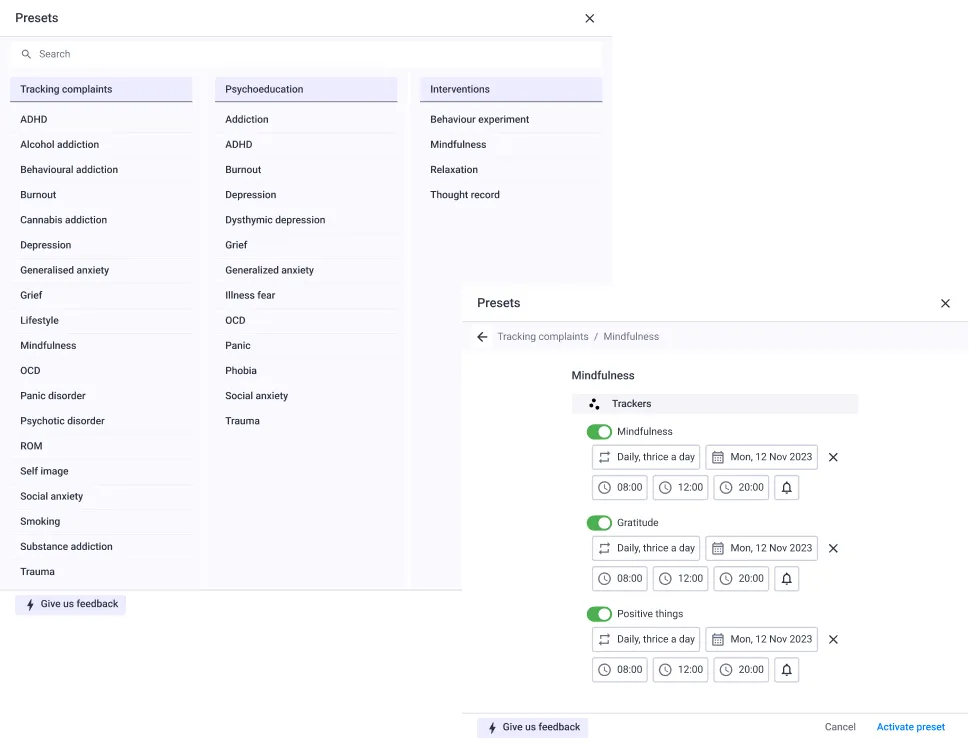Select the Interventions column header
The width and height of the screenshot is (969, 744).
[x=511, y=90]
